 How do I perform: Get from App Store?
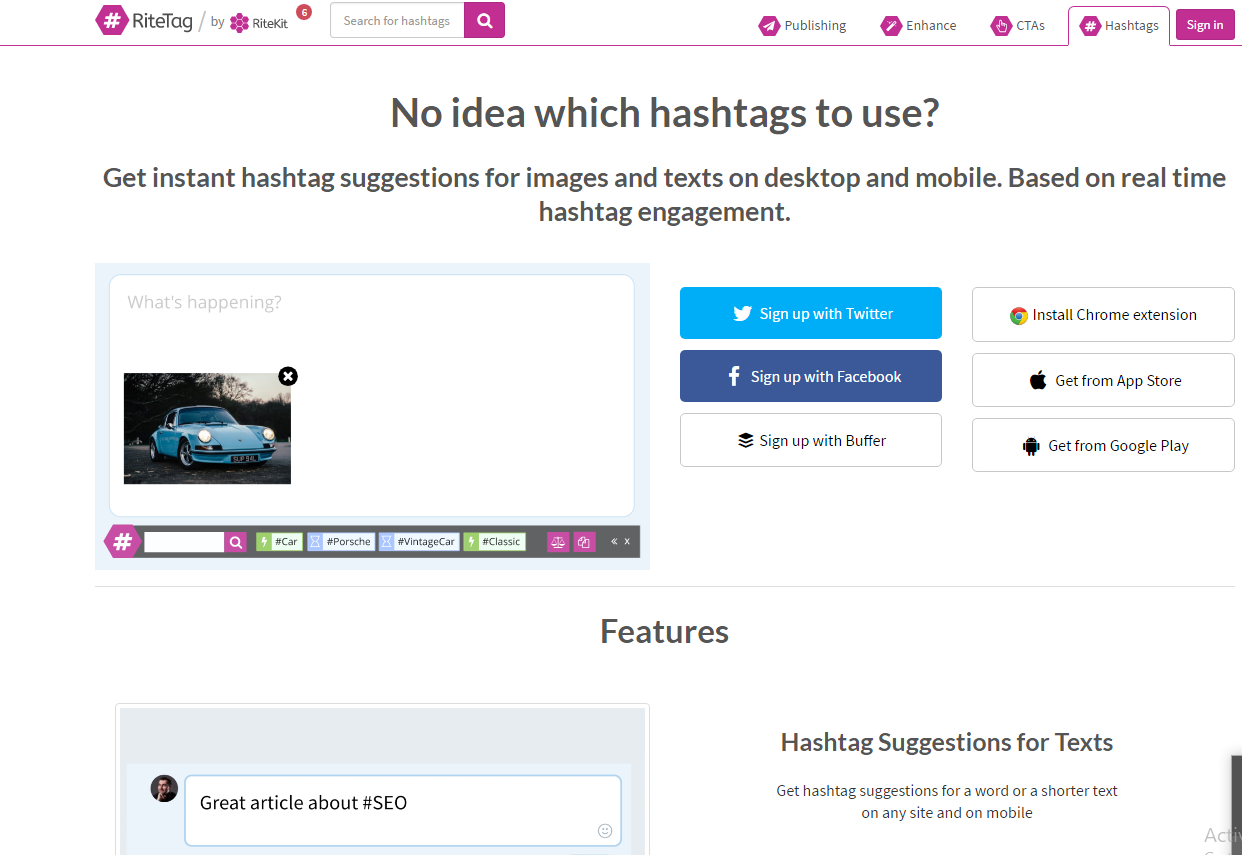[1103, 380]
